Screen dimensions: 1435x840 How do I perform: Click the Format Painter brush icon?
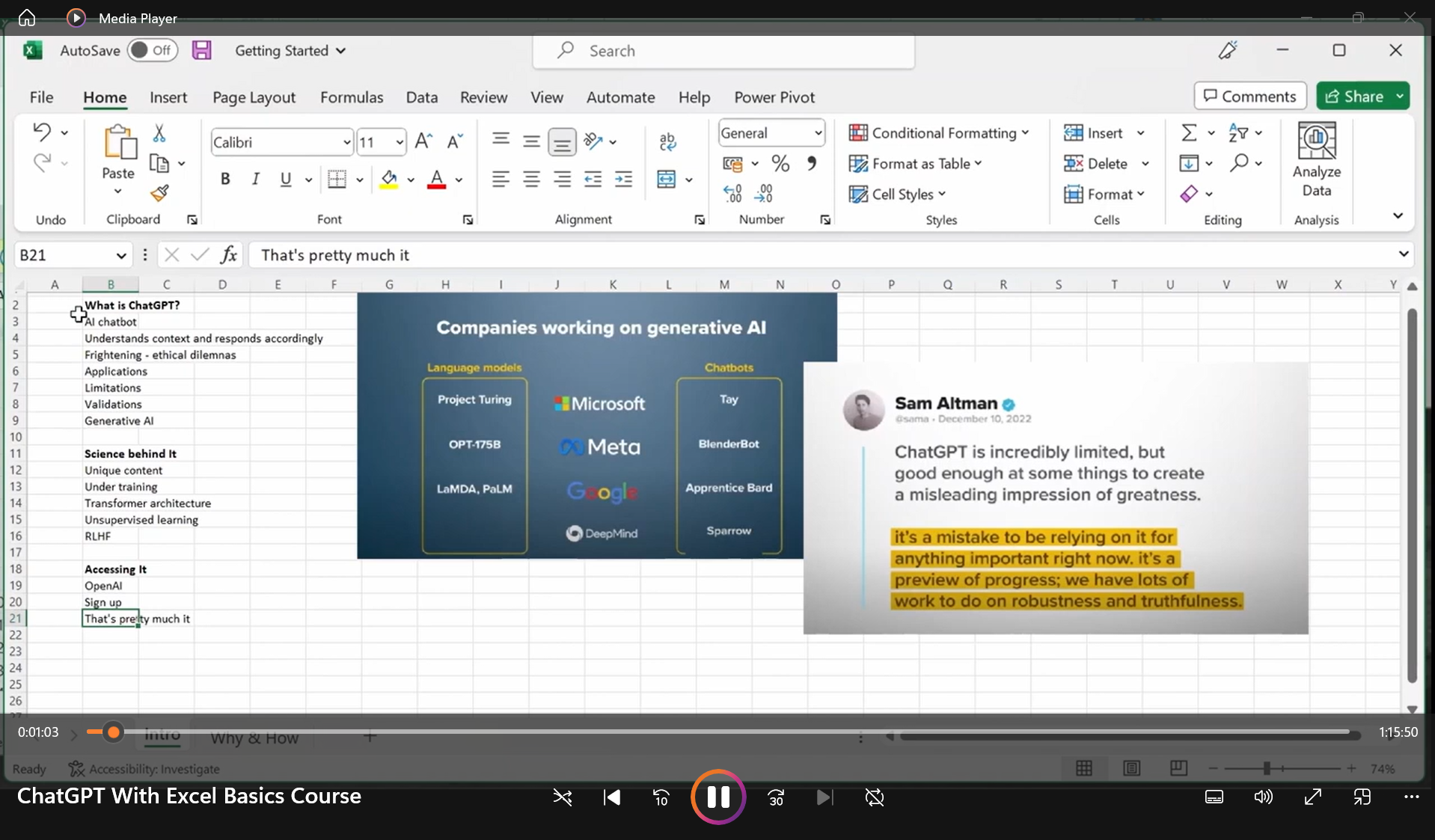[x=159, y=194]
